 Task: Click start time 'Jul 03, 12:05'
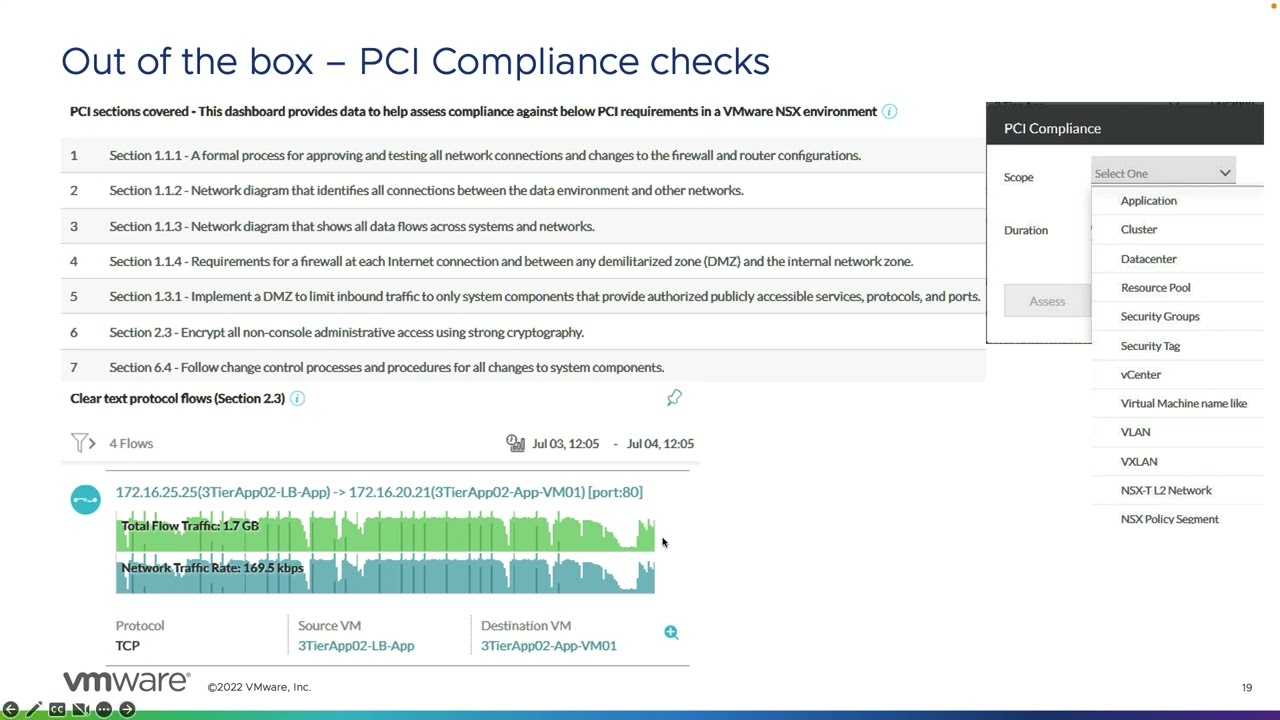pos(566,443)
